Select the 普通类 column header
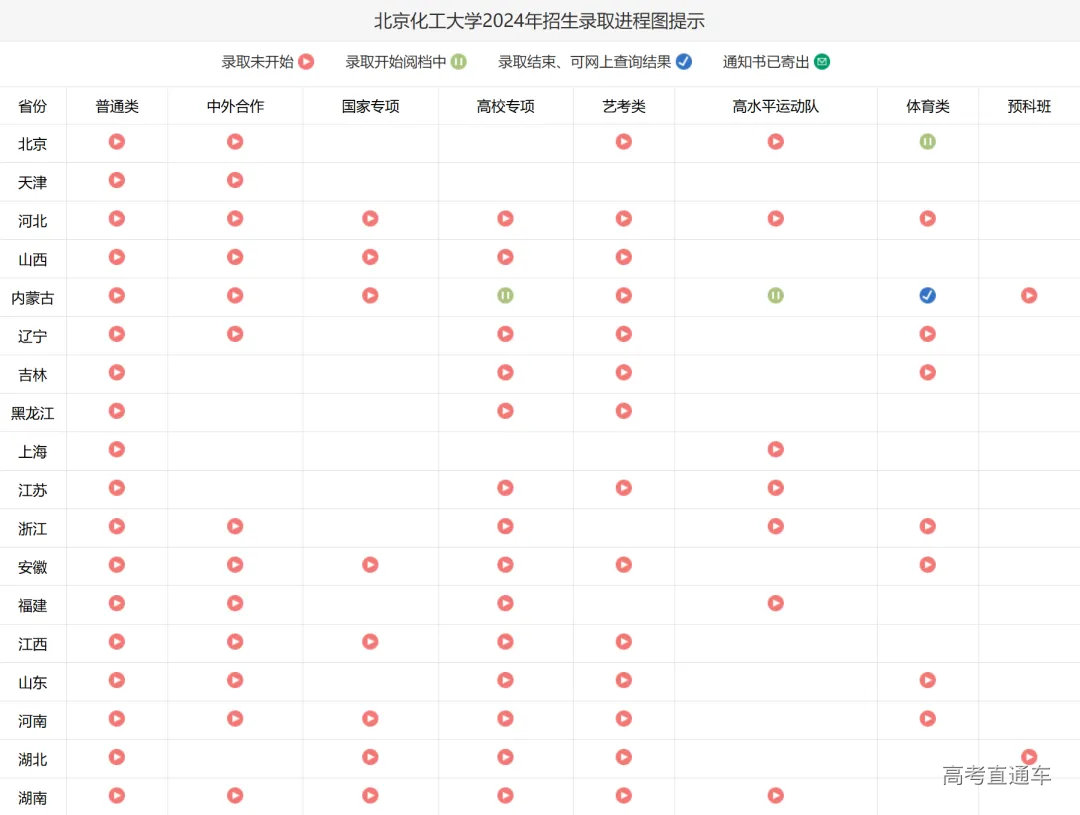 pos(117,106)
